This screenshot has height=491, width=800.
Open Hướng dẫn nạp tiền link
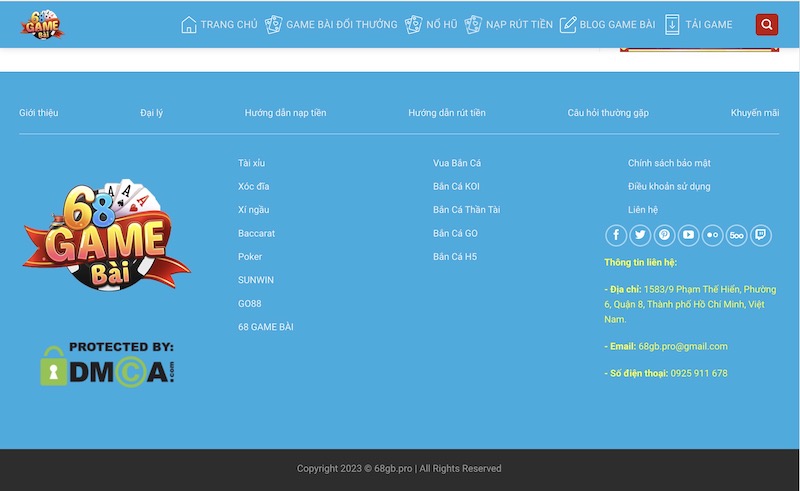tap(285, 113)
